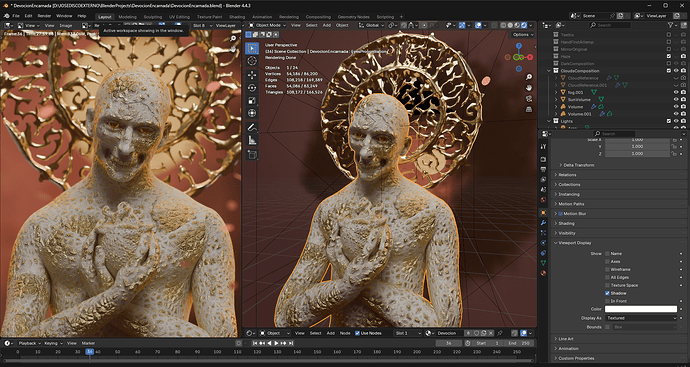Enable the Texture Space checkbox
The image size is (690, 367).
point(607,286)
